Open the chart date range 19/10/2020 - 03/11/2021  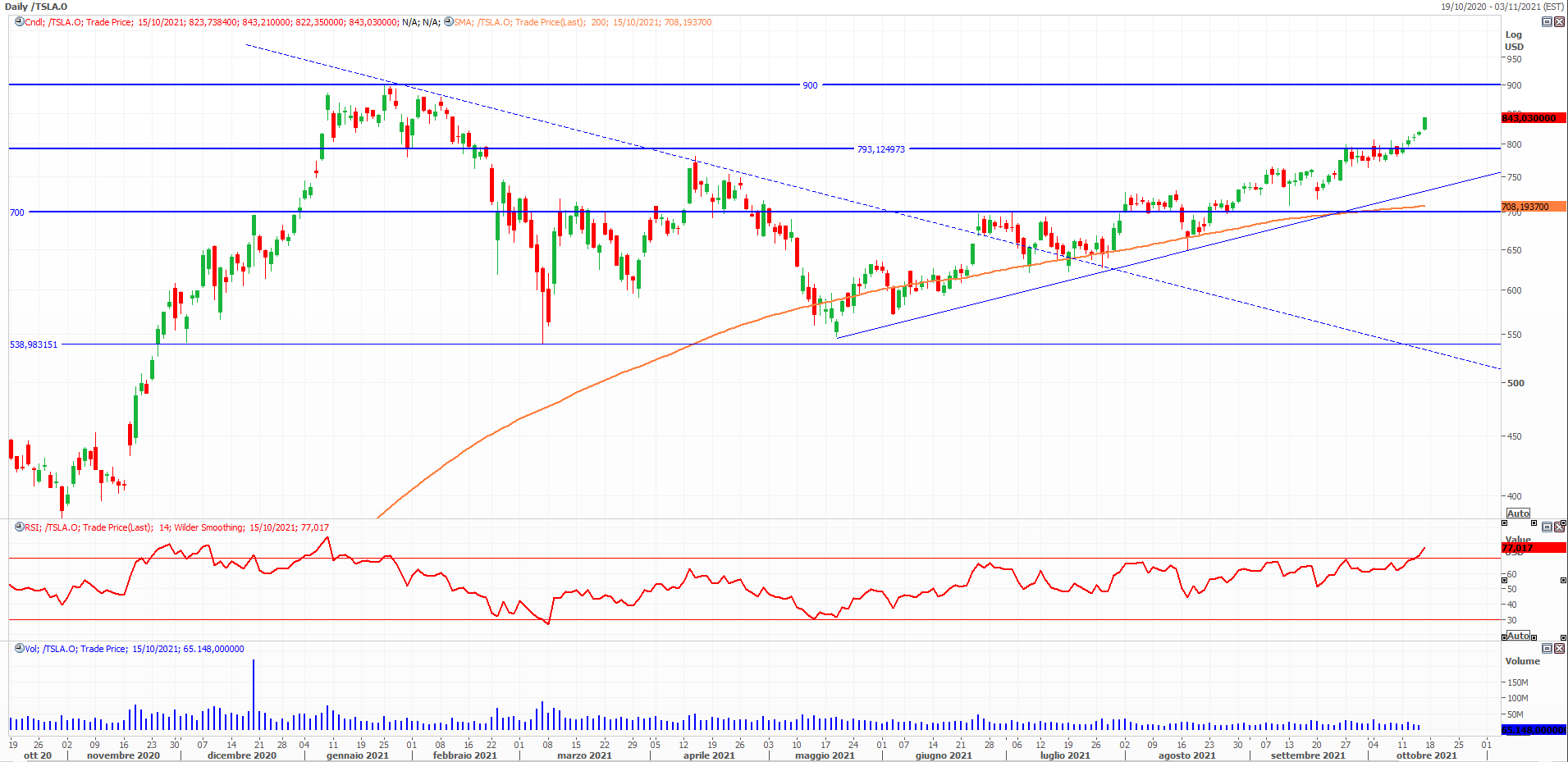point(1502,7)
